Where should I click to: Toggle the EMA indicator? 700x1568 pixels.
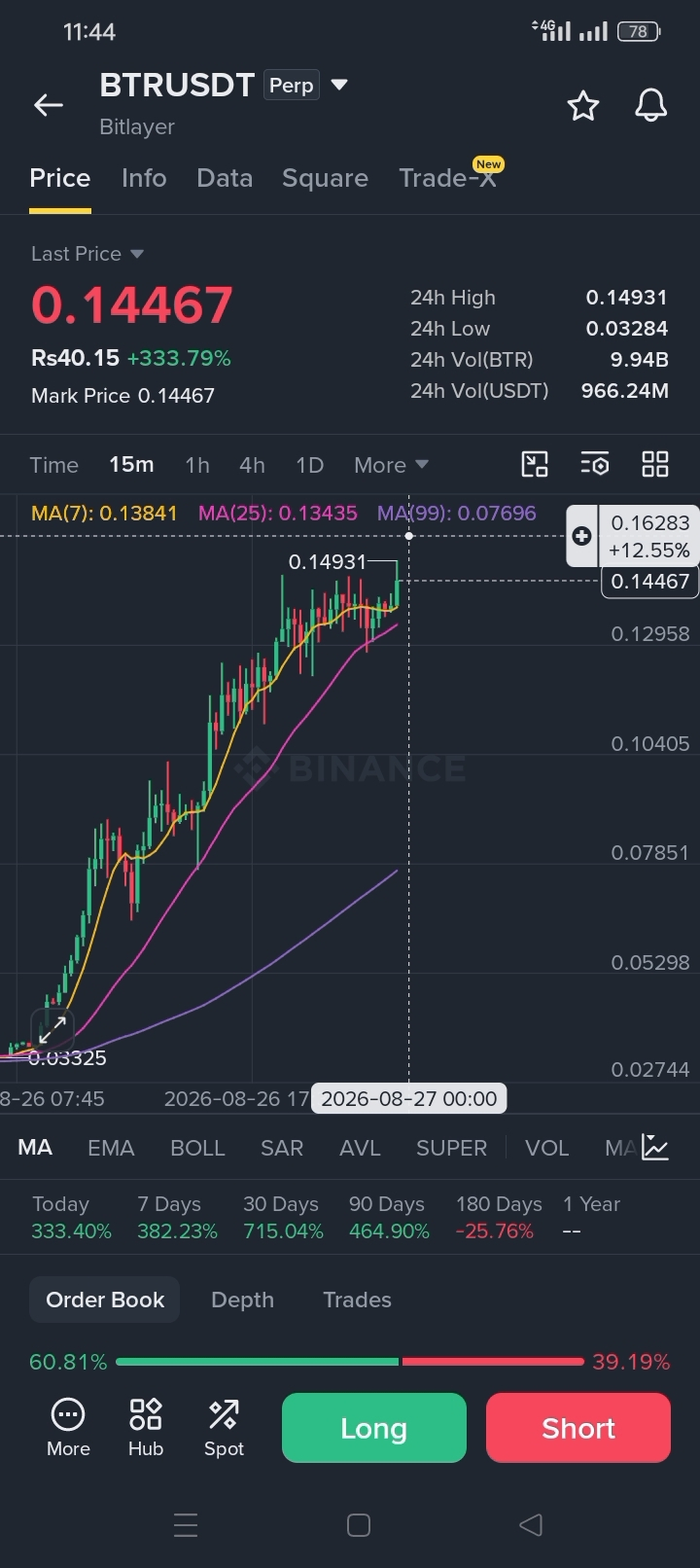pyautogui.click(x=111, y=1148)
